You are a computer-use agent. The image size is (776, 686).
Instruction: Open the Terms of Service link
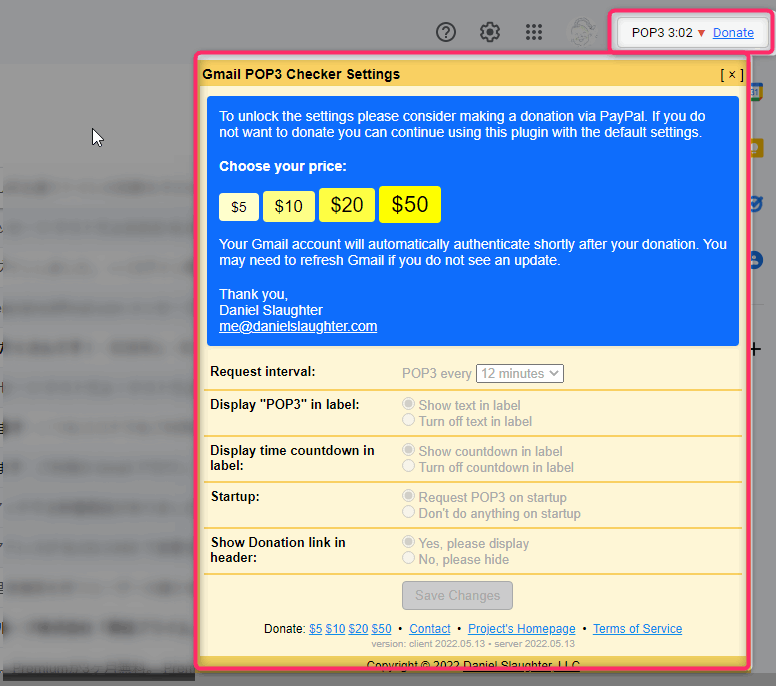point(637,629)
